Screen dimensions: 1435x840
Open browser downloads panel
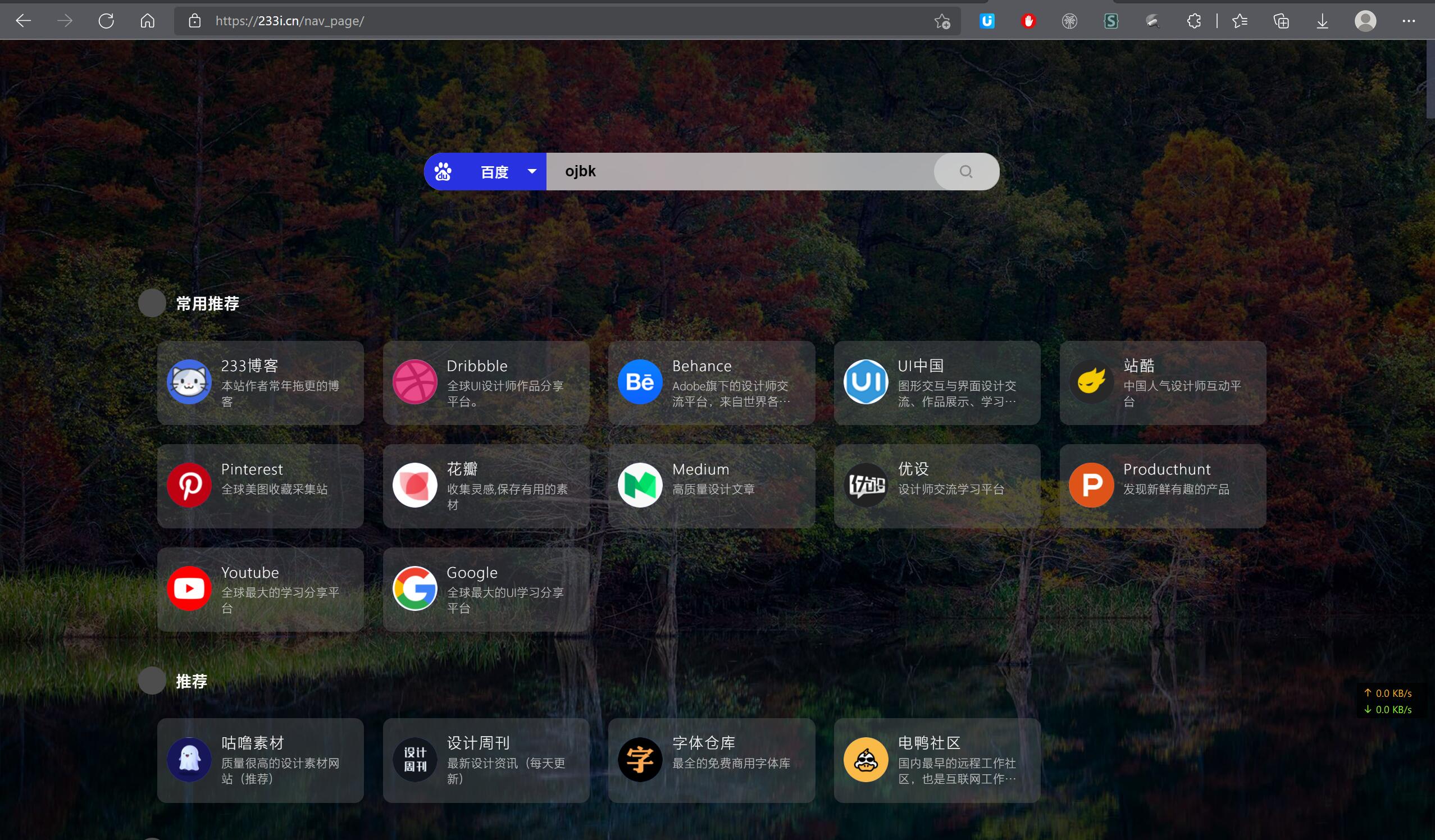[1322, 21]
